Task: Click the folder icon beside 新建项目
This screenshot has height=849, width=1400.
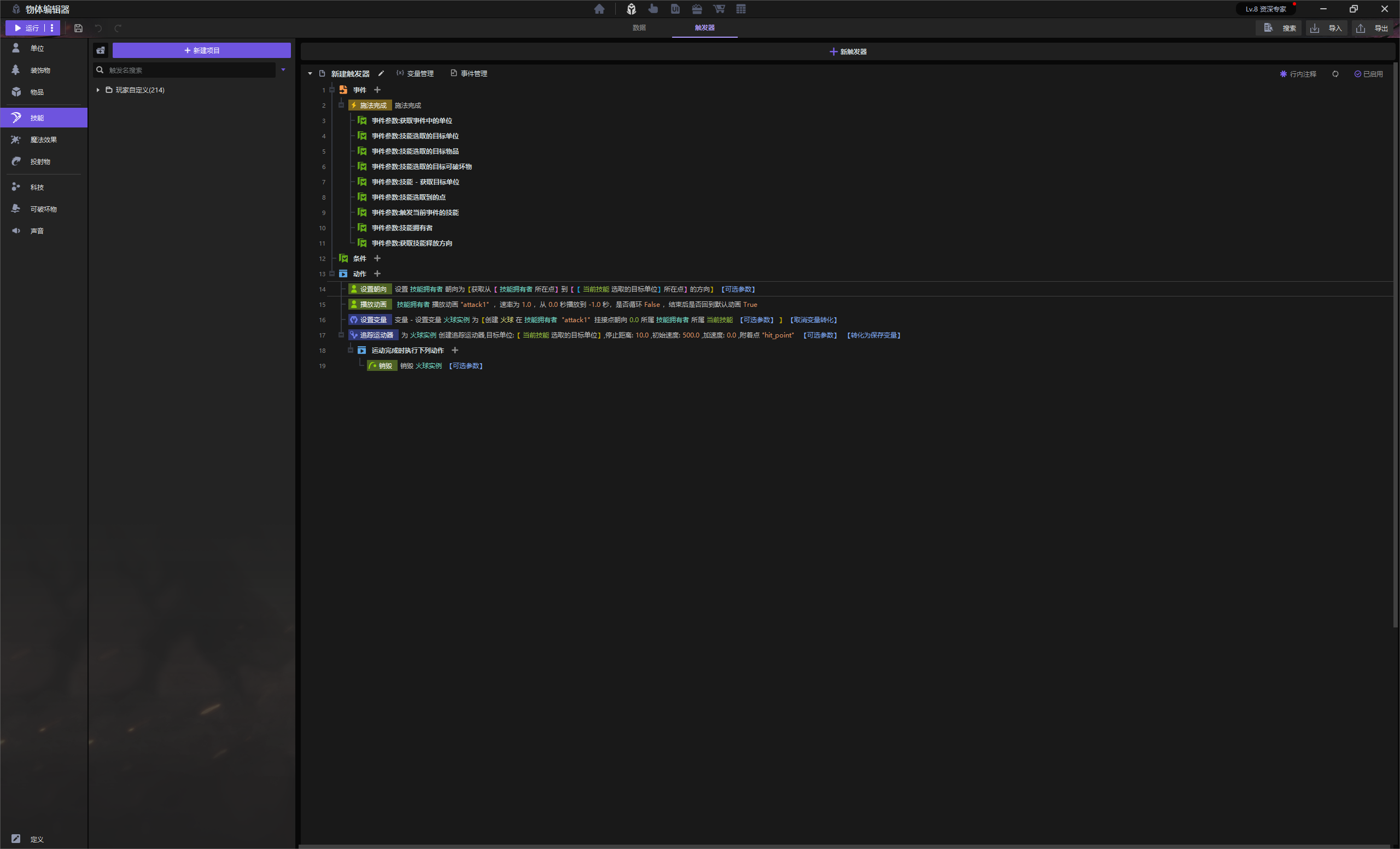Action: coord(101,50)
